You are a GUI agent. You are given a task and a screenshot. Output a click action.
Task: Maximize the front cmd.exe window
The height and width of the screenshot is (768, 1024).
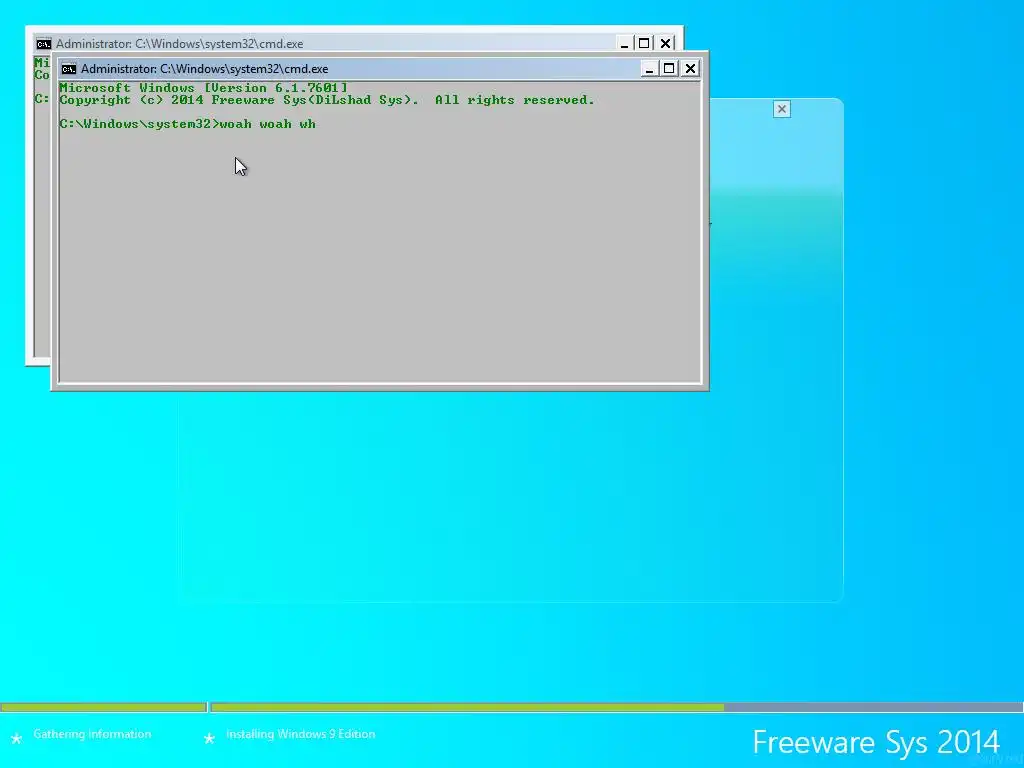[x=669, y=69]
